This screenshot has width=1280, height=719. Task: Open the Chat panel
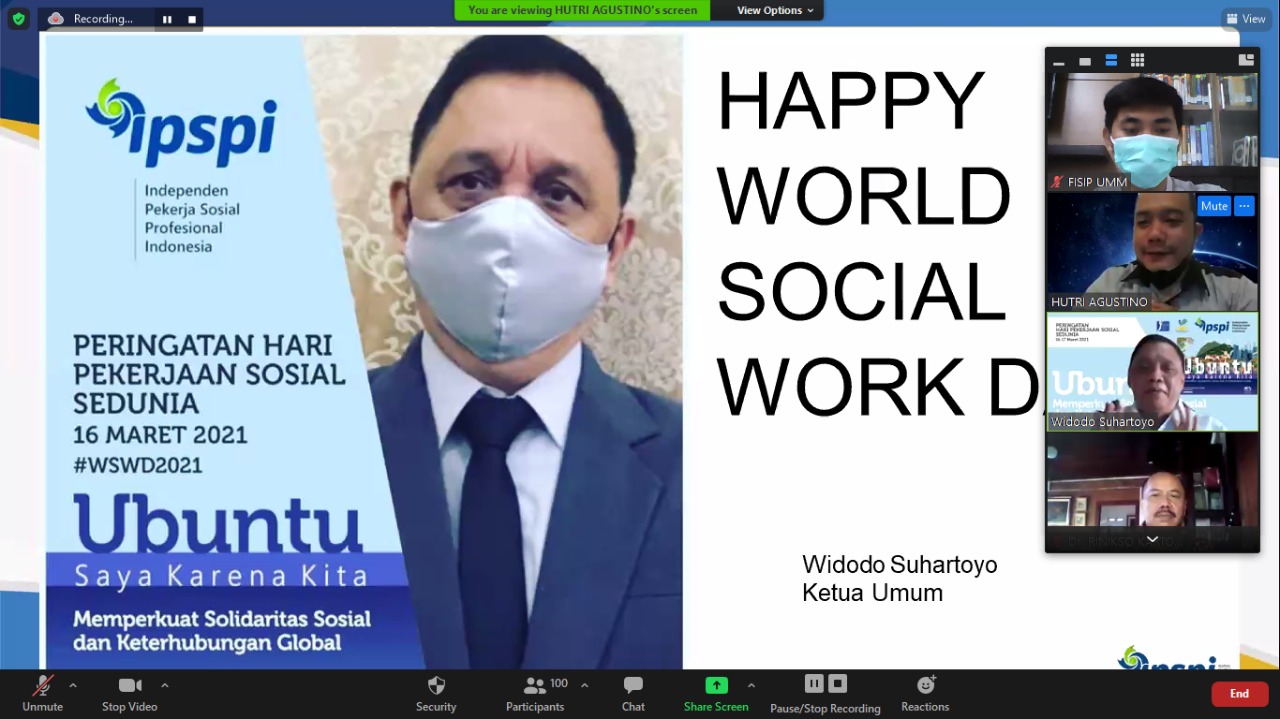tap(633, 692)
